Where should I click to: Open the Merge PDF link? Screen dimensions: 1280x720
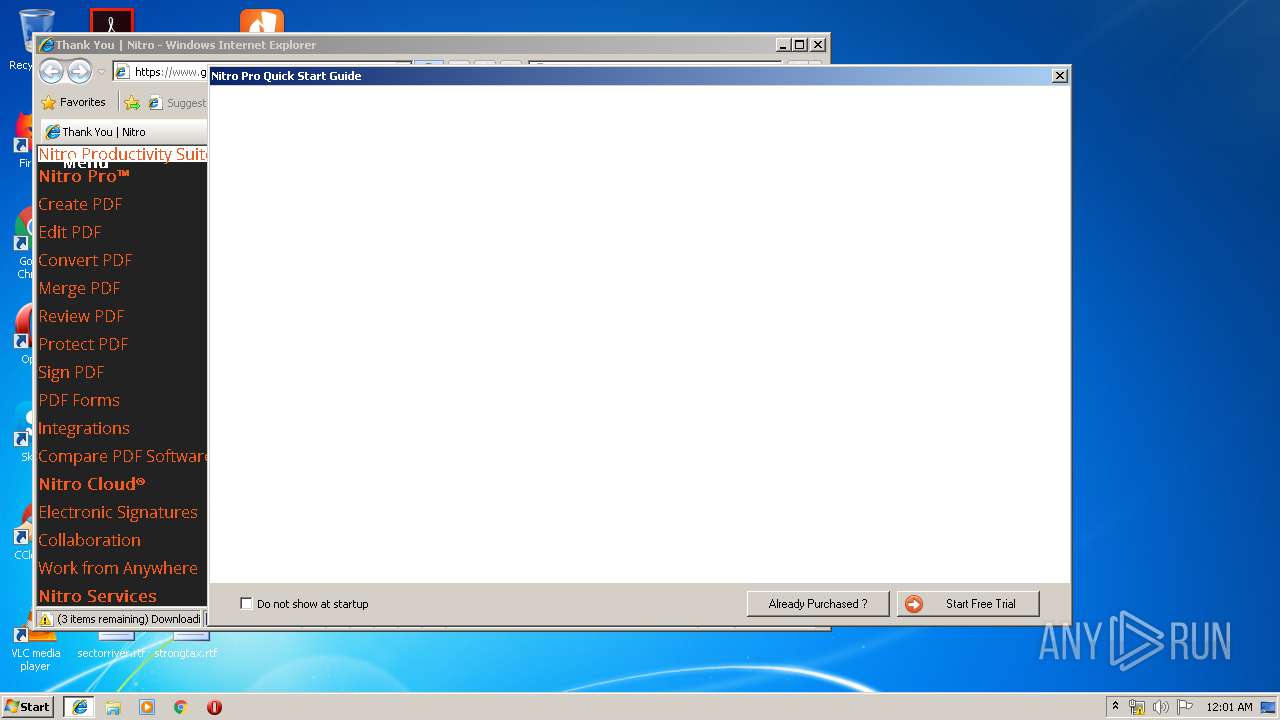click(x=79, y=288)
